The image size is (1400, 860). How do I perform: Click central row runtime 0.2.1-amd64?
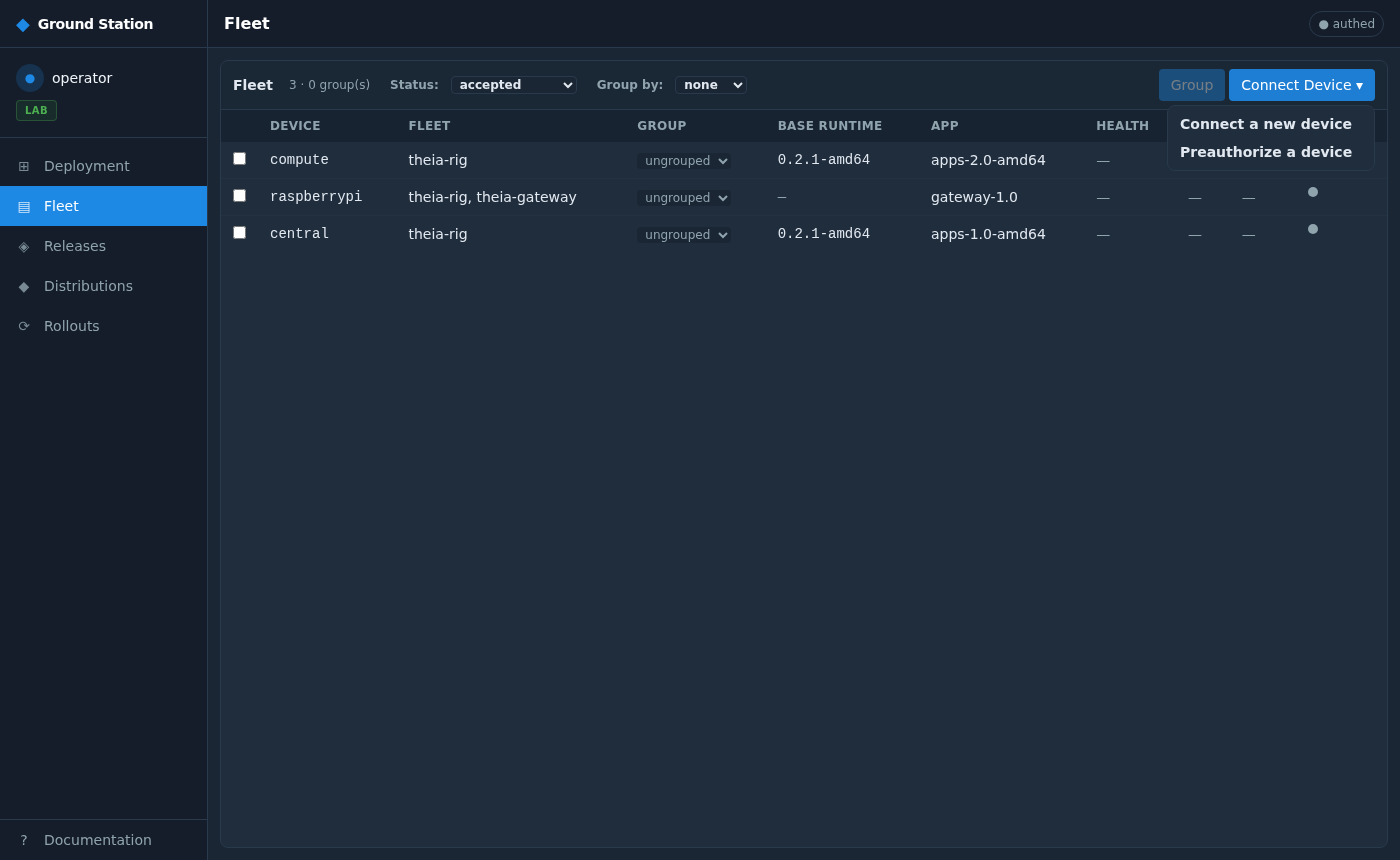coord(824,234)
